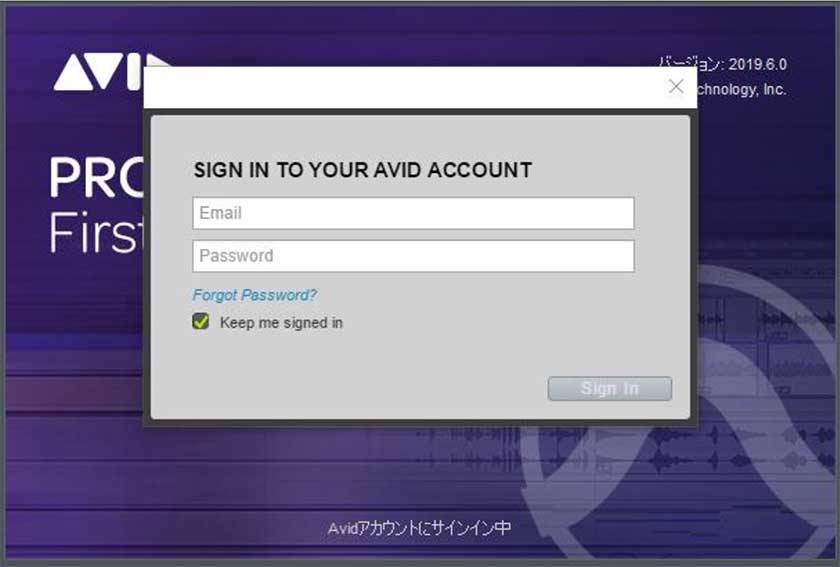The height and width of the screenshot is (567, 840).
Task: Click the large PRO title text
Action: (96, 177)
